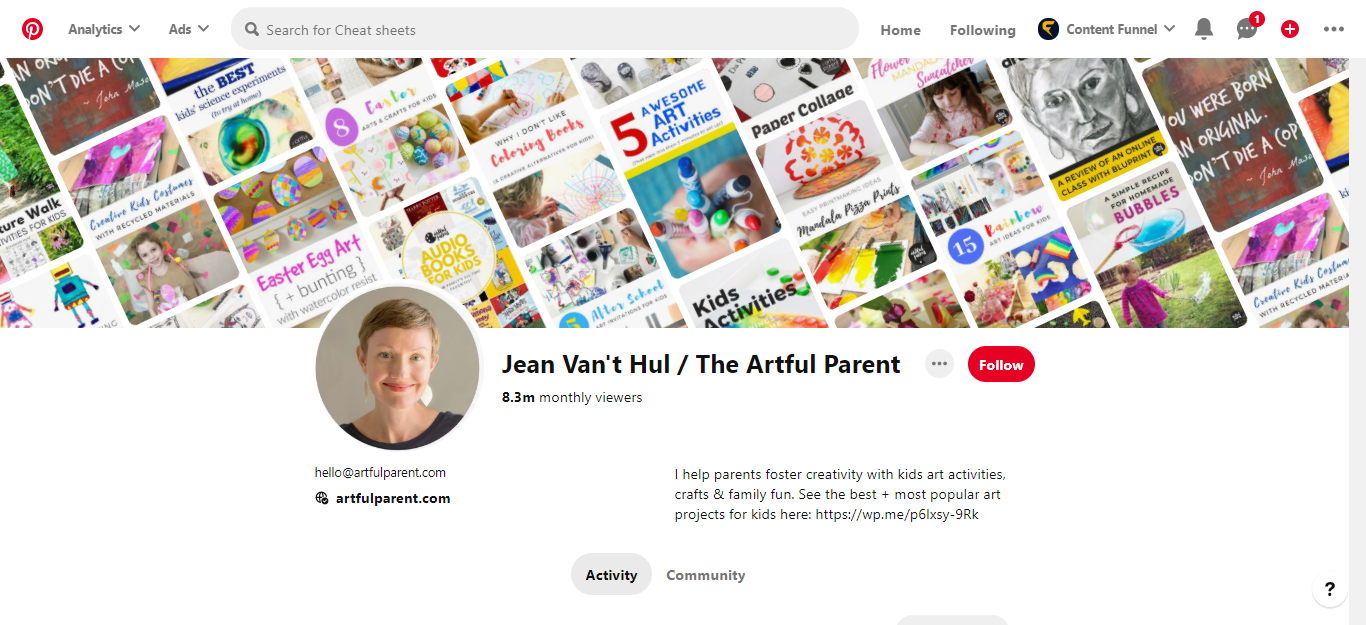This screenshot has width=1366, height=625.
Task: Open the Following feed link
Action: (x=982, y=30)
